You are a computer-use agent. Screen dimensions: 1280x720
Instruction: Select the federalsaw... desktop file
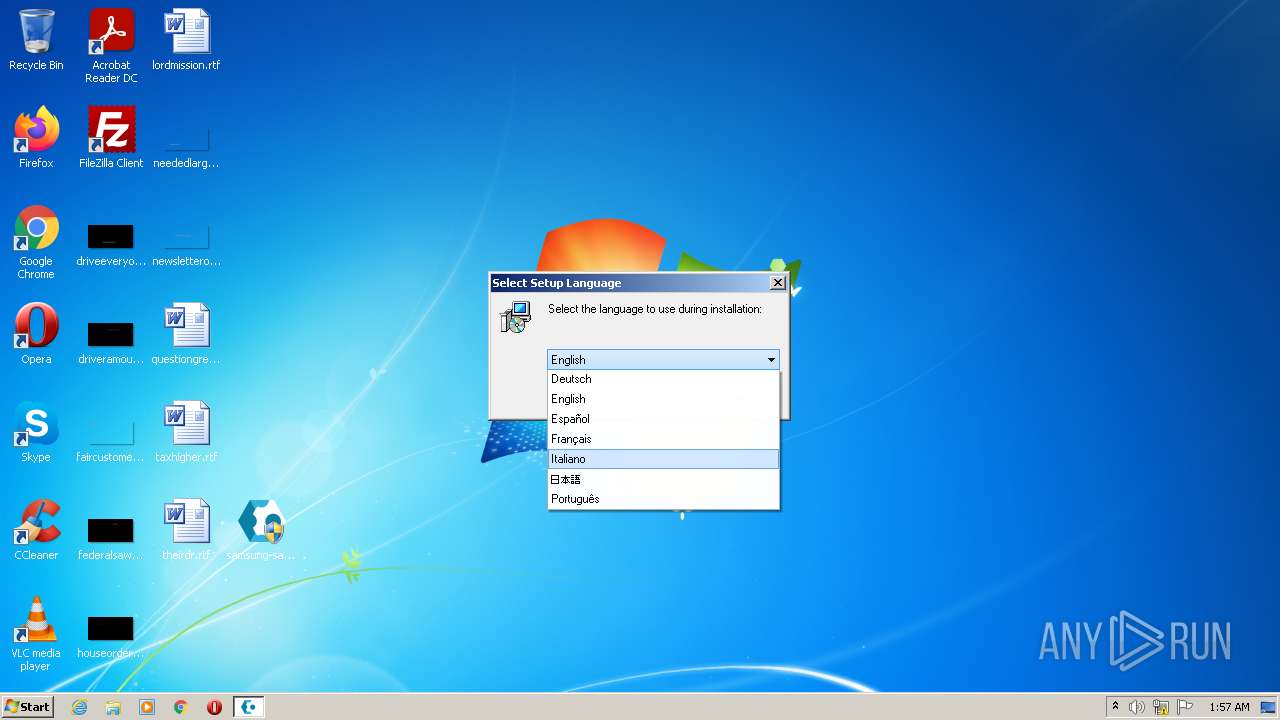click(111, 536)
